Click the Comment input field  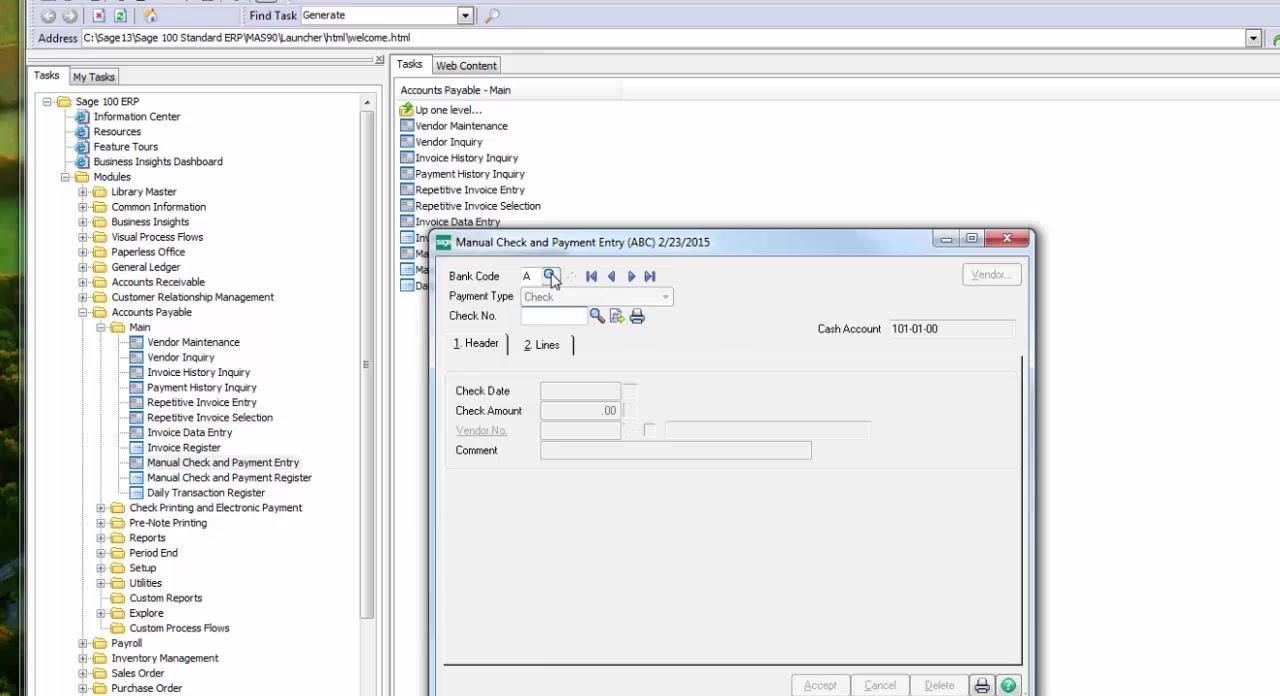(x=676, y=450)
